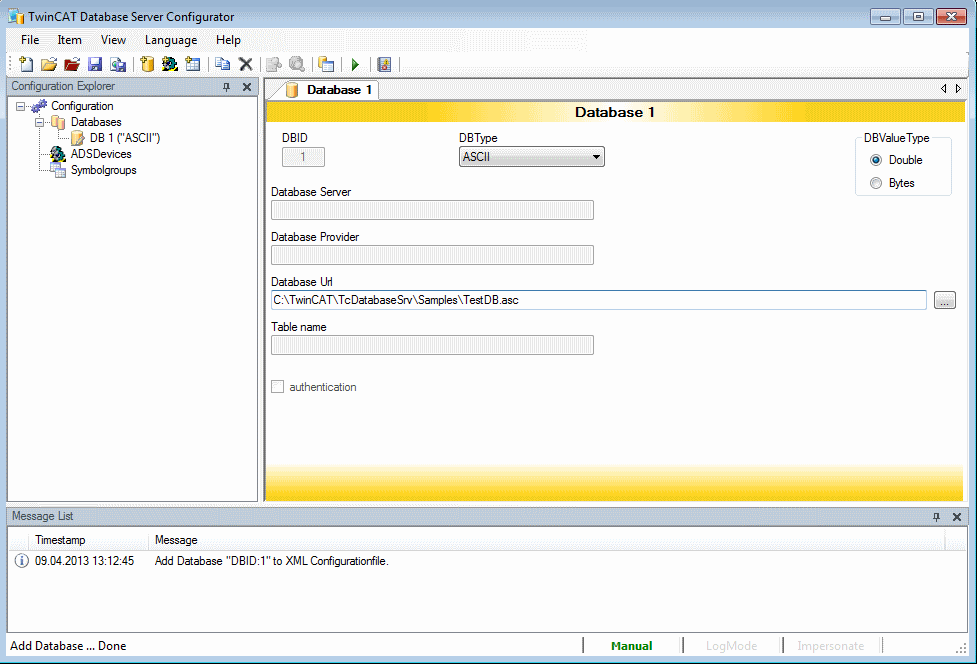Click the Database Server field
977x664 pixels.
(432, 210)
